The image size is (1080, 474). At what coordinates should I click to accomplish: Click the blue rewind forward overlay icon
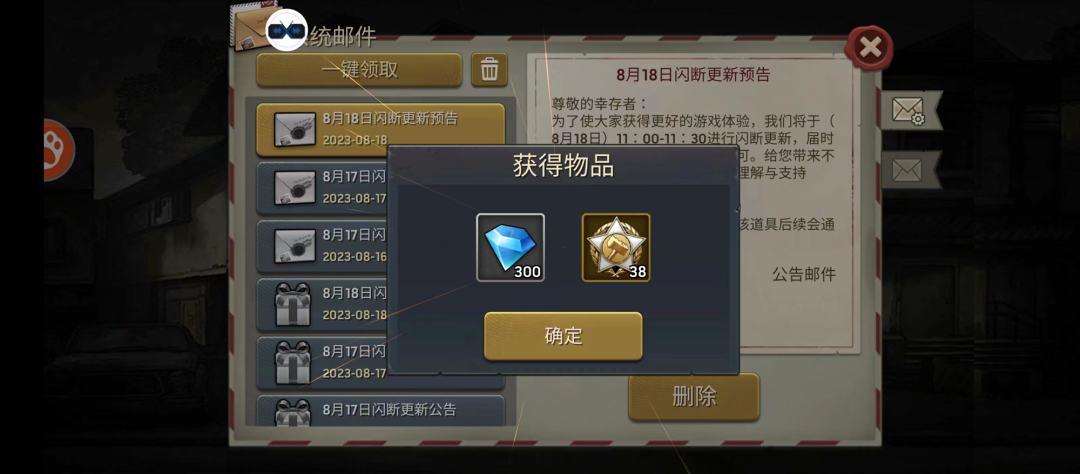286,30
